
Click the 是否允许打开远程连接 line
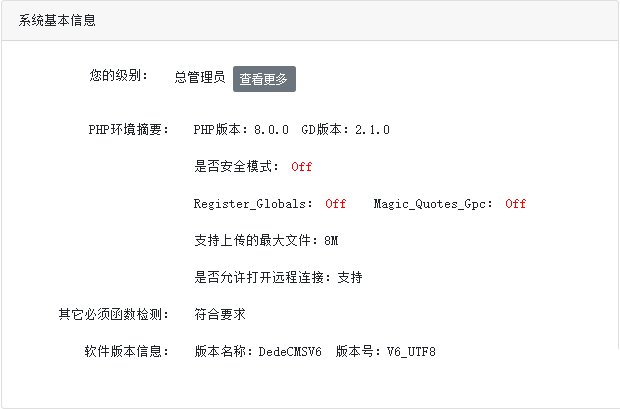[x=277, y=277]
